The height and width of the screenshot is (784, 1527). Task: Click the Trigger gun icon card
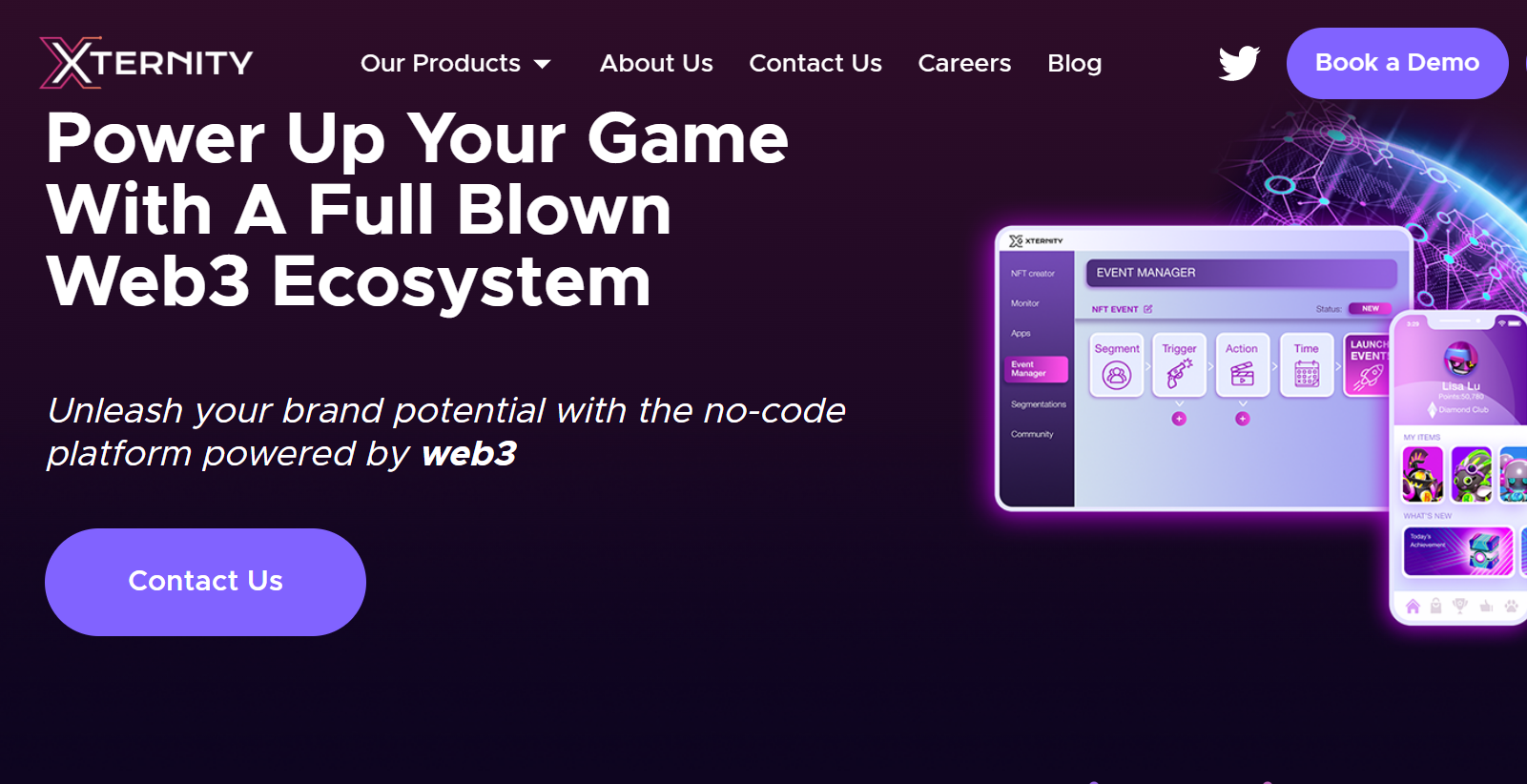[x=1179, y=364]
